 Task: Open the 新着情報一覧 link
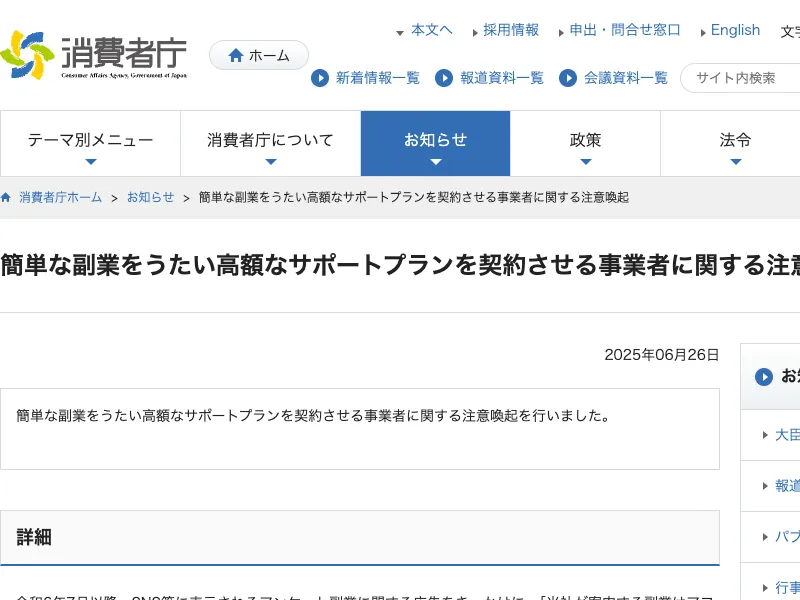pos(377,78)
